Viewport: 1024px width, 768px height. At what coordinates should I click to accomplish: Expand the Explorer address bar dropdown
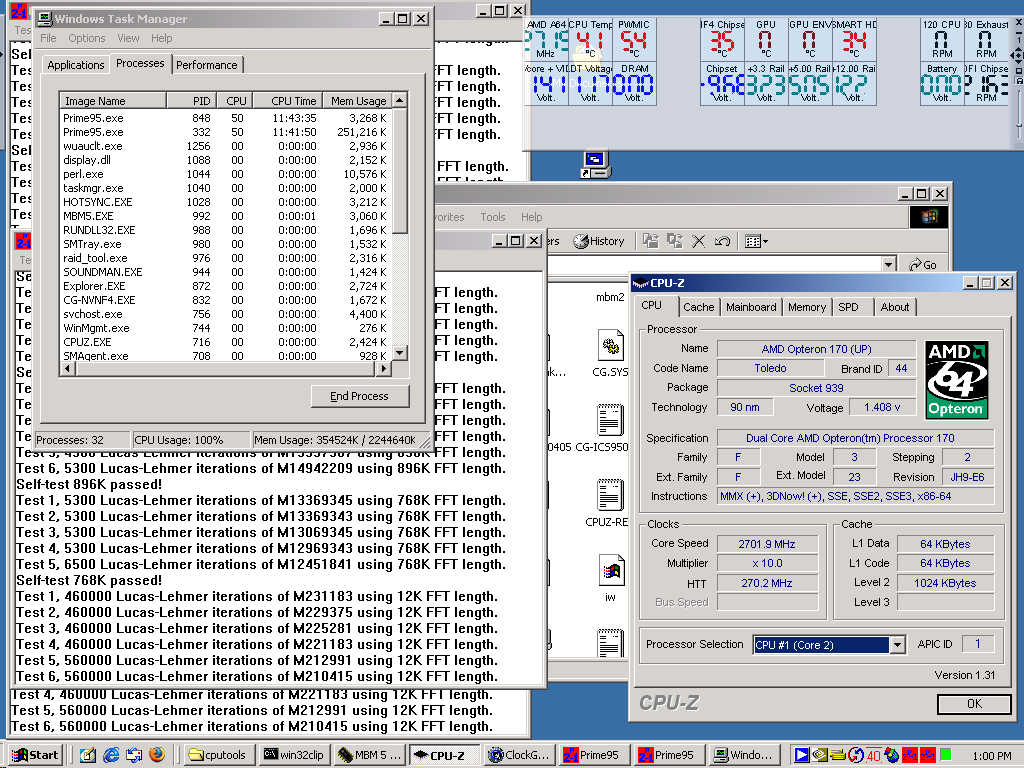coord(888,264)
